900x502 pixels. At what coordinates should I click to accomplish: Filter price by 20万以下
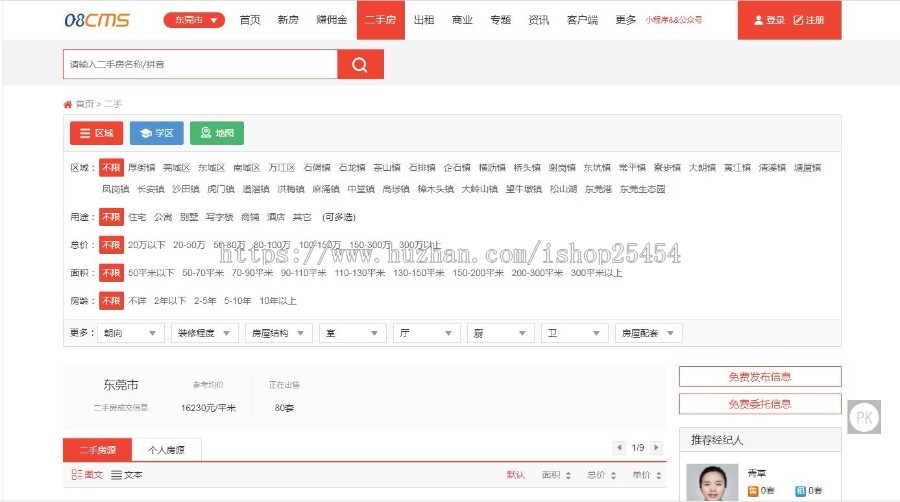146,245
